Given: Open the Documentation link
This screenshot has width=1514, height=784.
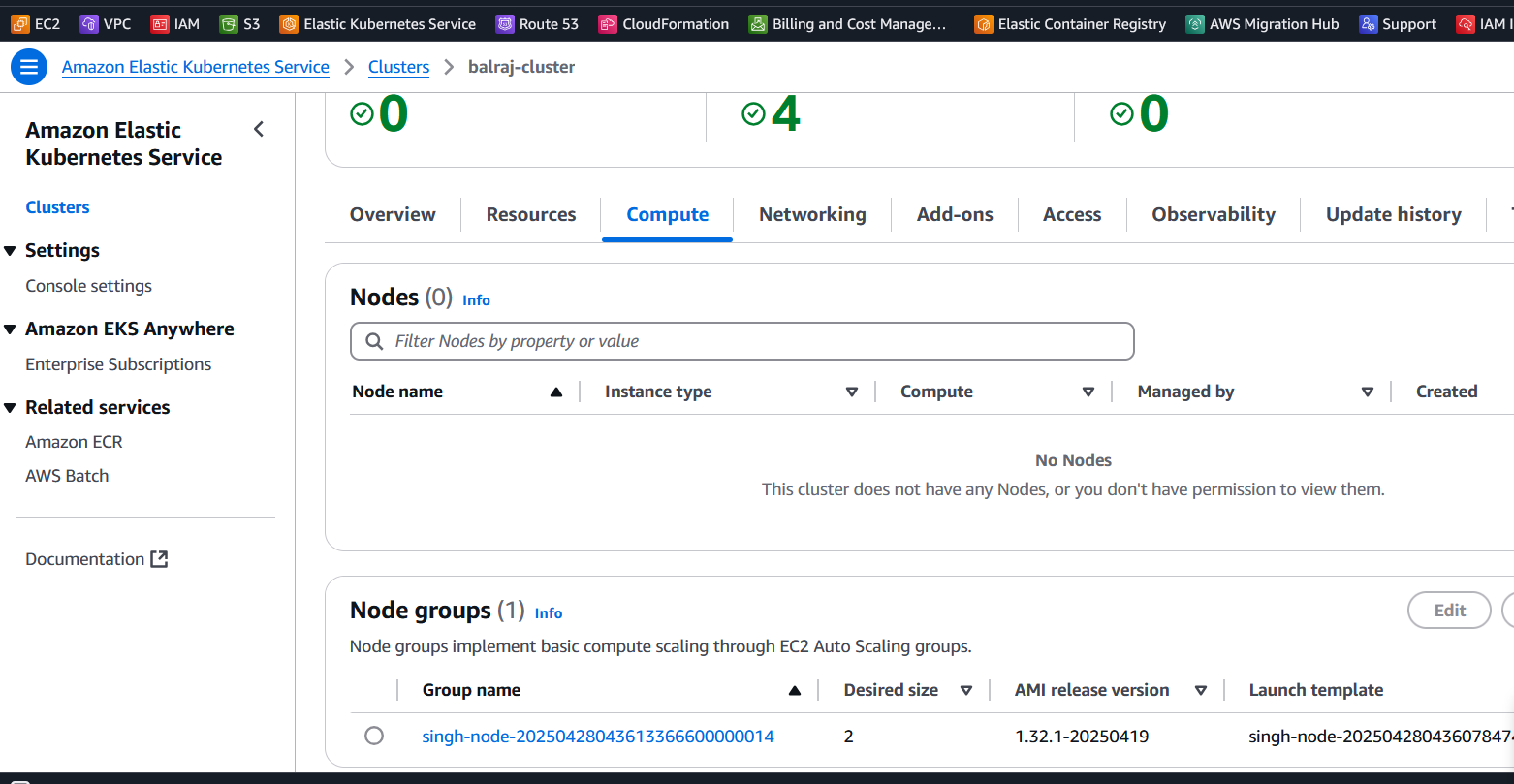Looking at the screenshot, I should [x=84, y=559].
